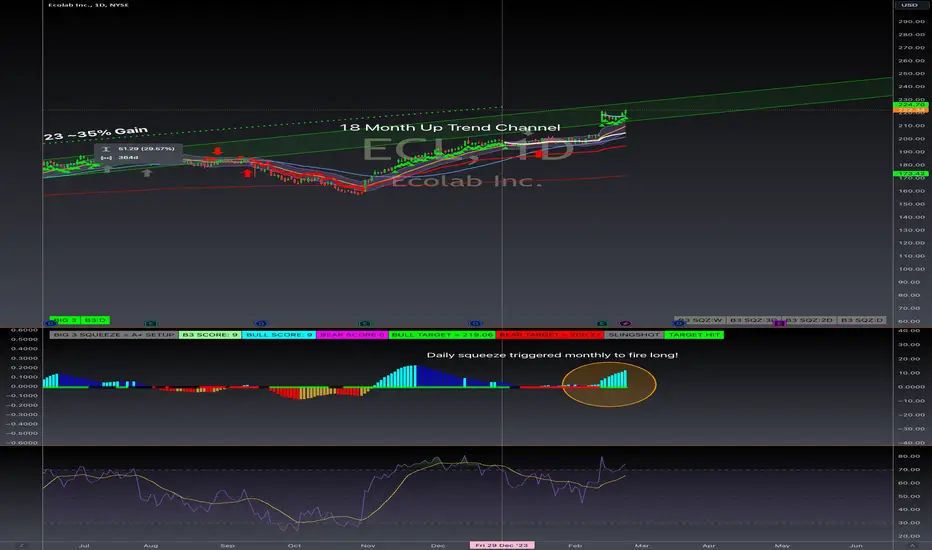Select the B3 SQZ:2D label

(809, 320)
